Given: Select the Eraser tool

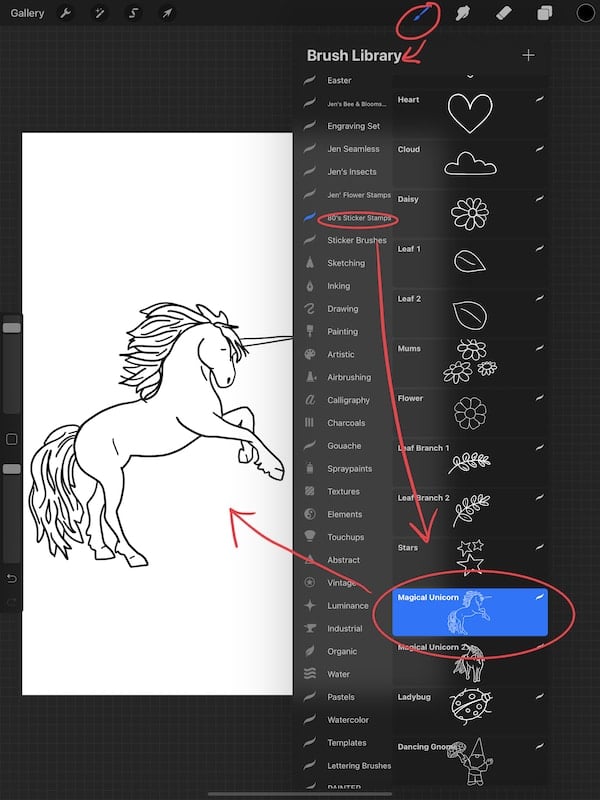Looking at the screenshot, I should click(x=504, y=13).
